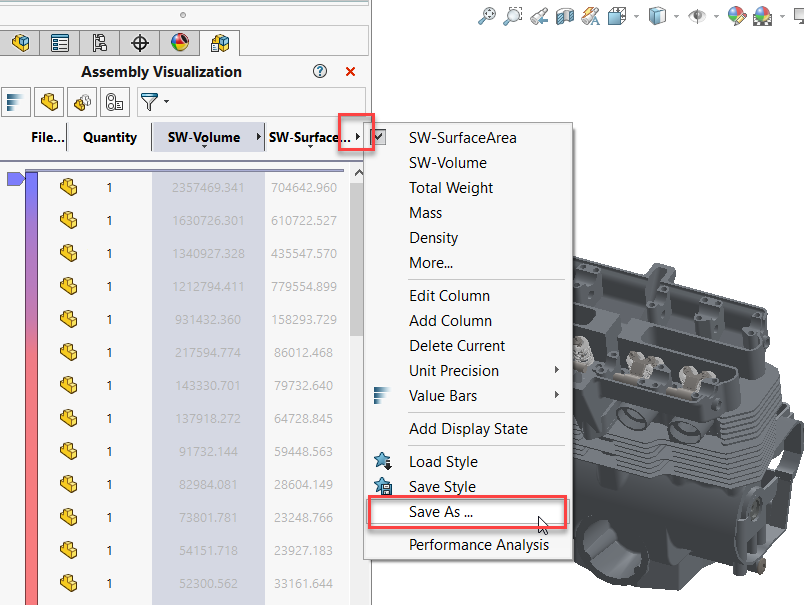Click Save Style in the menu
The width and height of the screenshot is (804, 605).
pyautogui.click(x=442, y=487)
